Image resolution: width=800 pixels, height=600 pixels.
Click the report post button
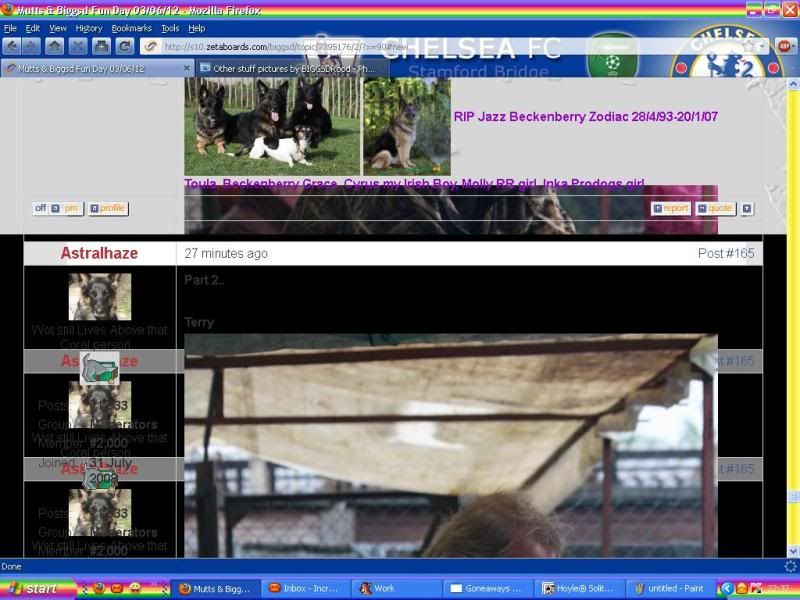671,209
